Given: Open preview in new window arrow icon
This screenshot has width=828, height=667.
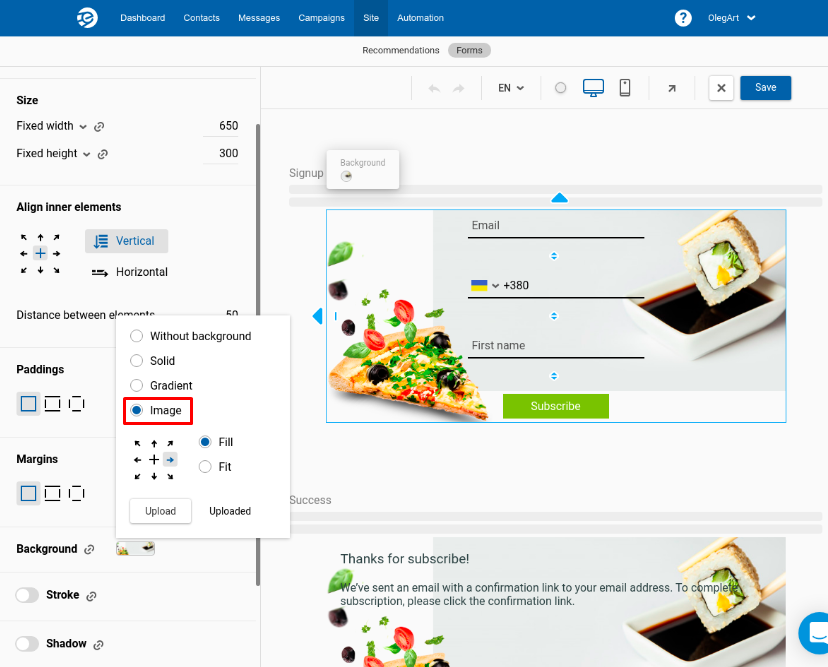Looking at the screenshot, I should click(x=672, y=88).
